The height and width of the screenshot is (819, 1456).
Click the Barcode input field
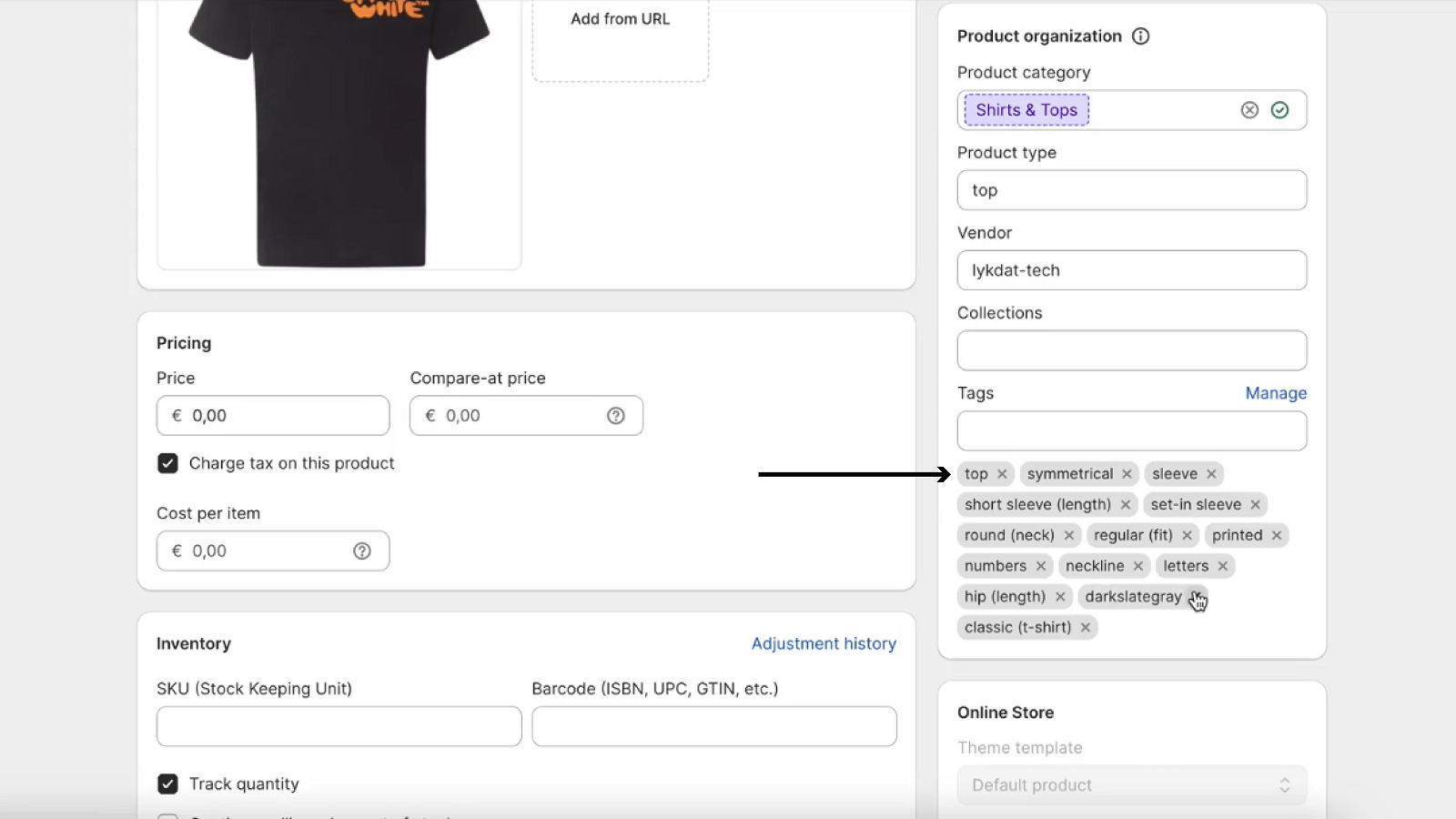[x=714, y=726]
